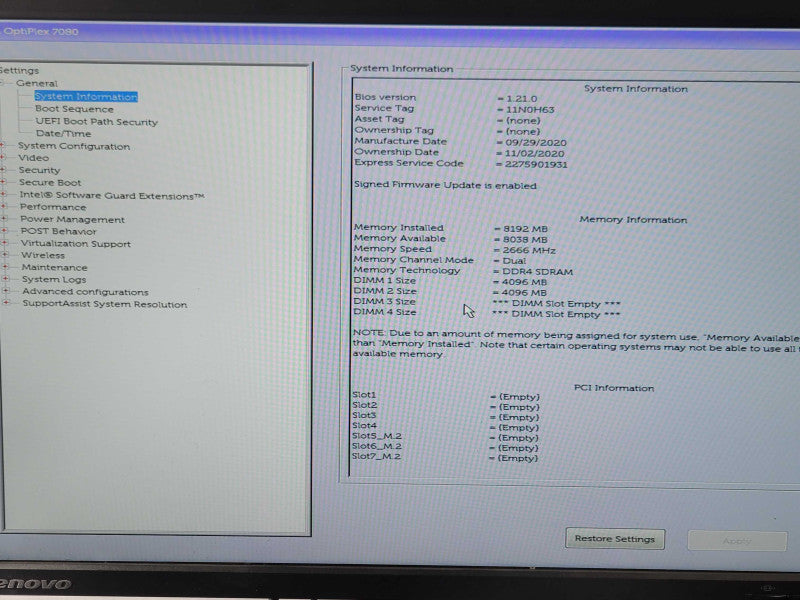Expand the System Logs node
800x600 pixels.
(x=6, y=279)
